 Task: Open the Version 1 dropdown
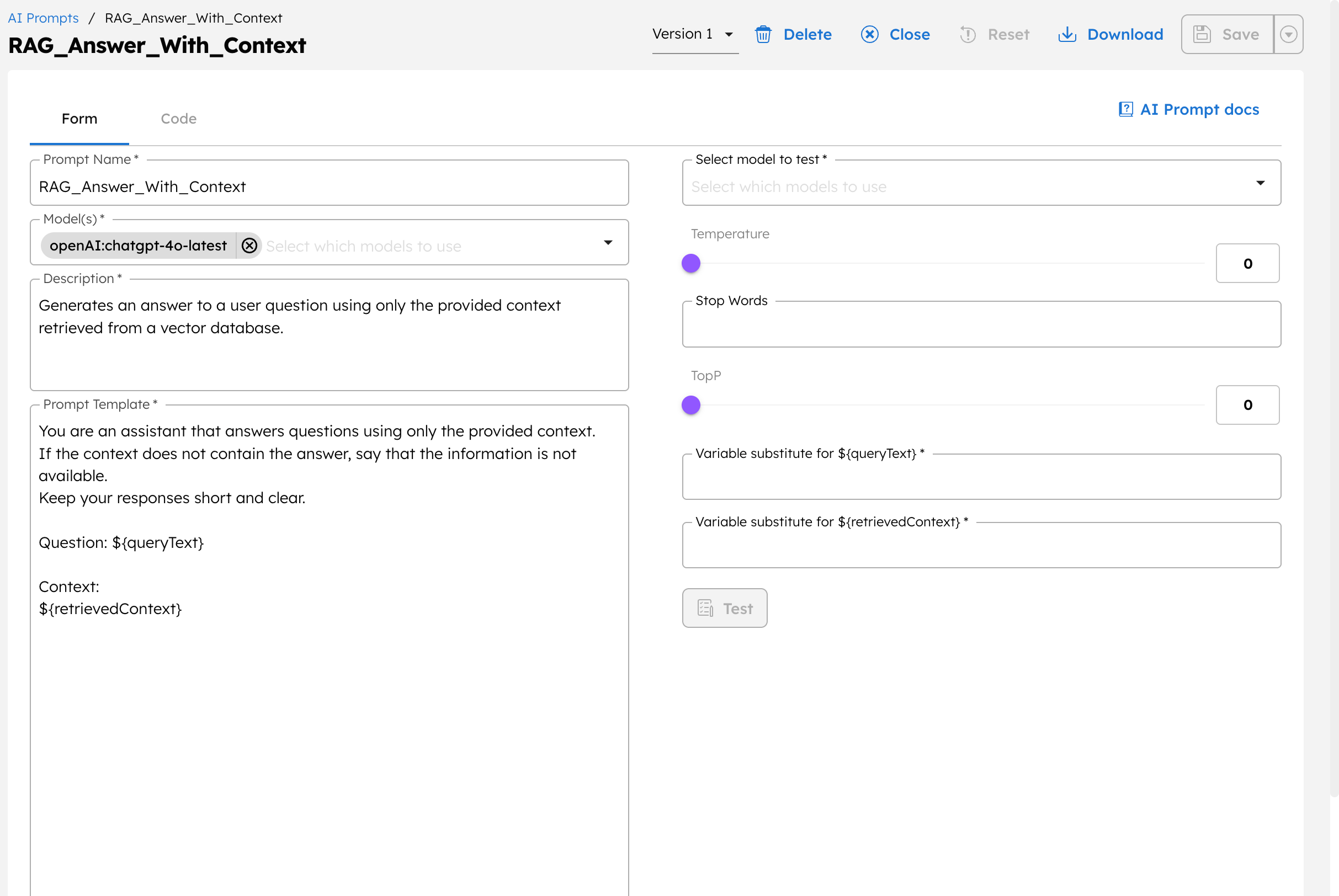click(x=728, y=34)
